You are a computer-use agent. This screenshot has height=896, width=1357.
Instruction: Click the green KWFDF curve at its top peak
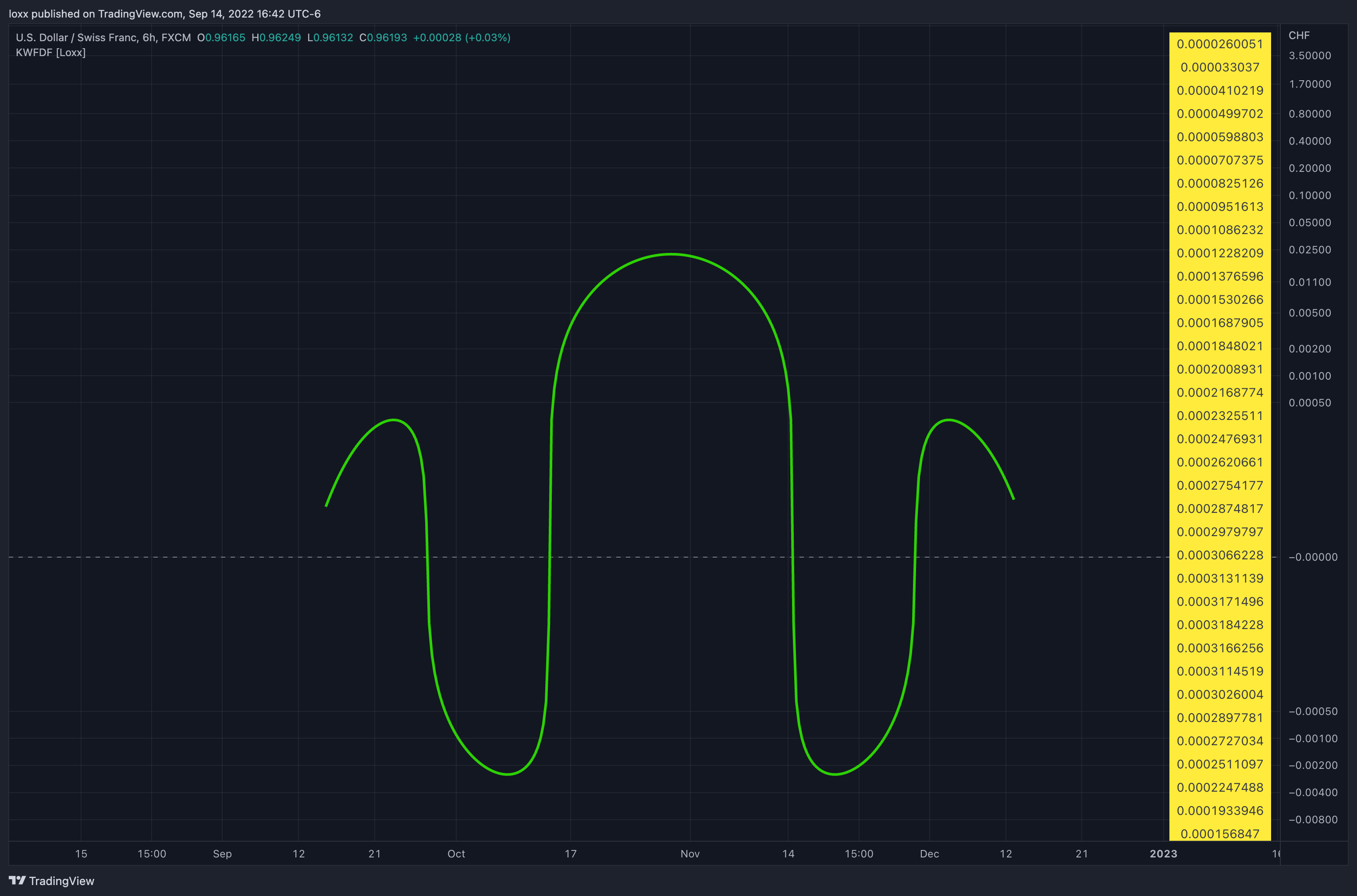[671, 254]
